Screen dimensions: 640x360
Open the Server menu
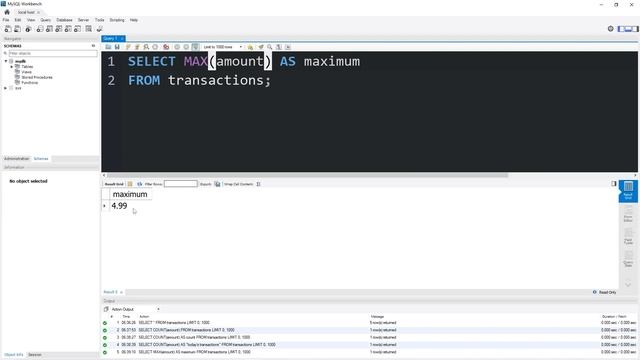pyautogui.click(x=83, y=20)
